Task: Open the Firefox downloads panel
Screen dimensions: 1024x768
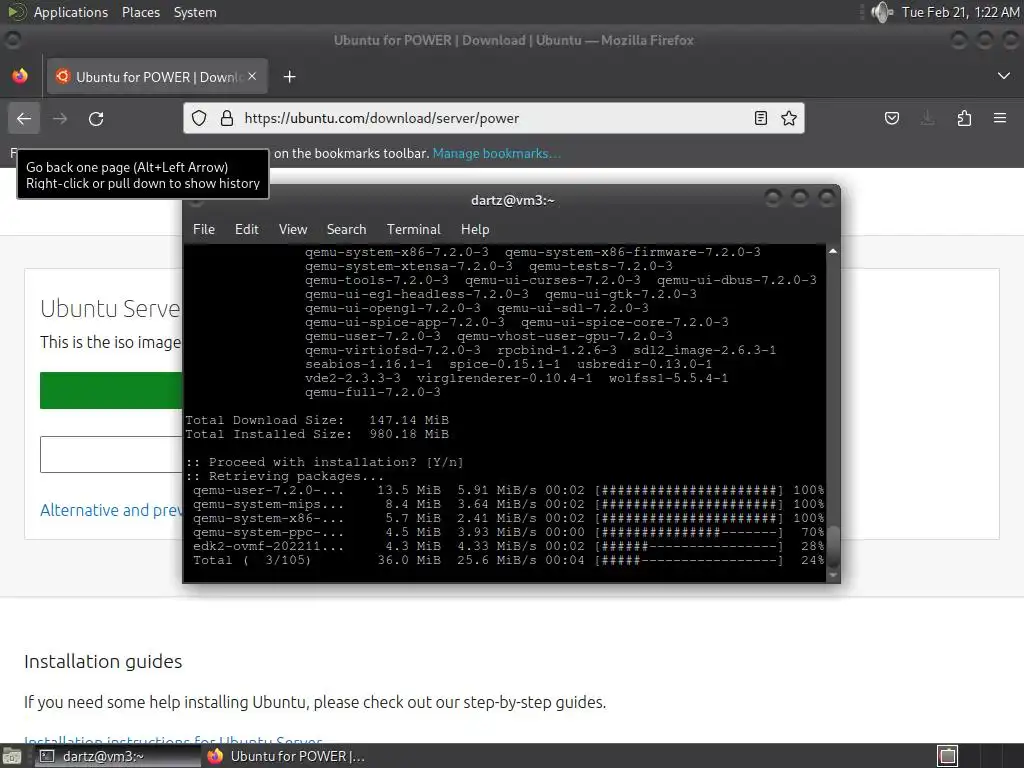Action: coord(927,118)
